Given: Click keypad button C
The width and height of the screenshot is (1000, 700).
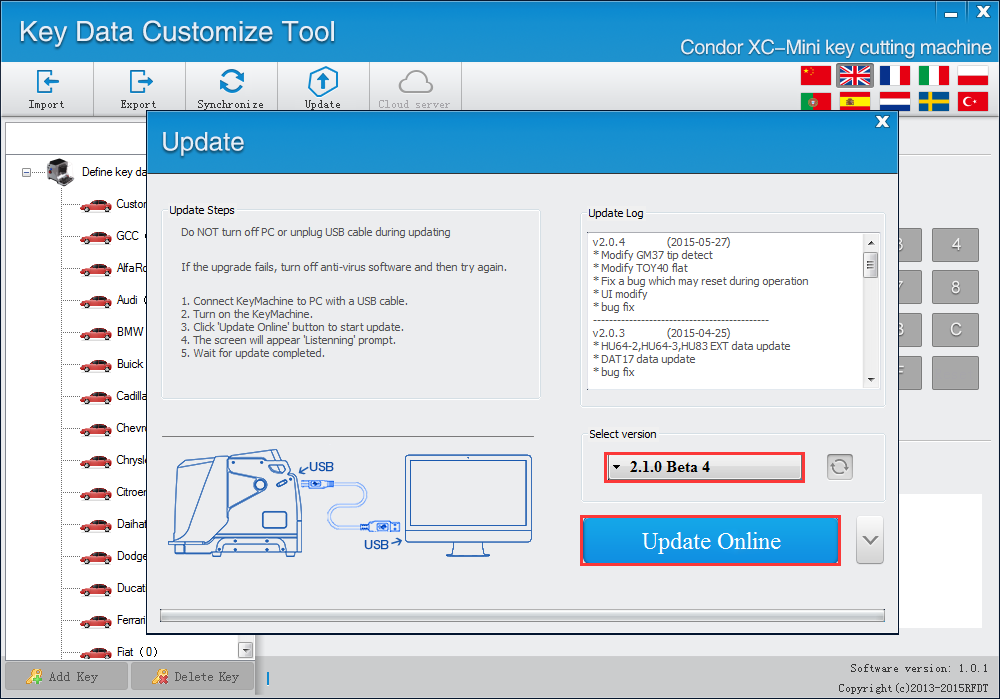Looking at the screenshot, I should (x=955, y=330).
